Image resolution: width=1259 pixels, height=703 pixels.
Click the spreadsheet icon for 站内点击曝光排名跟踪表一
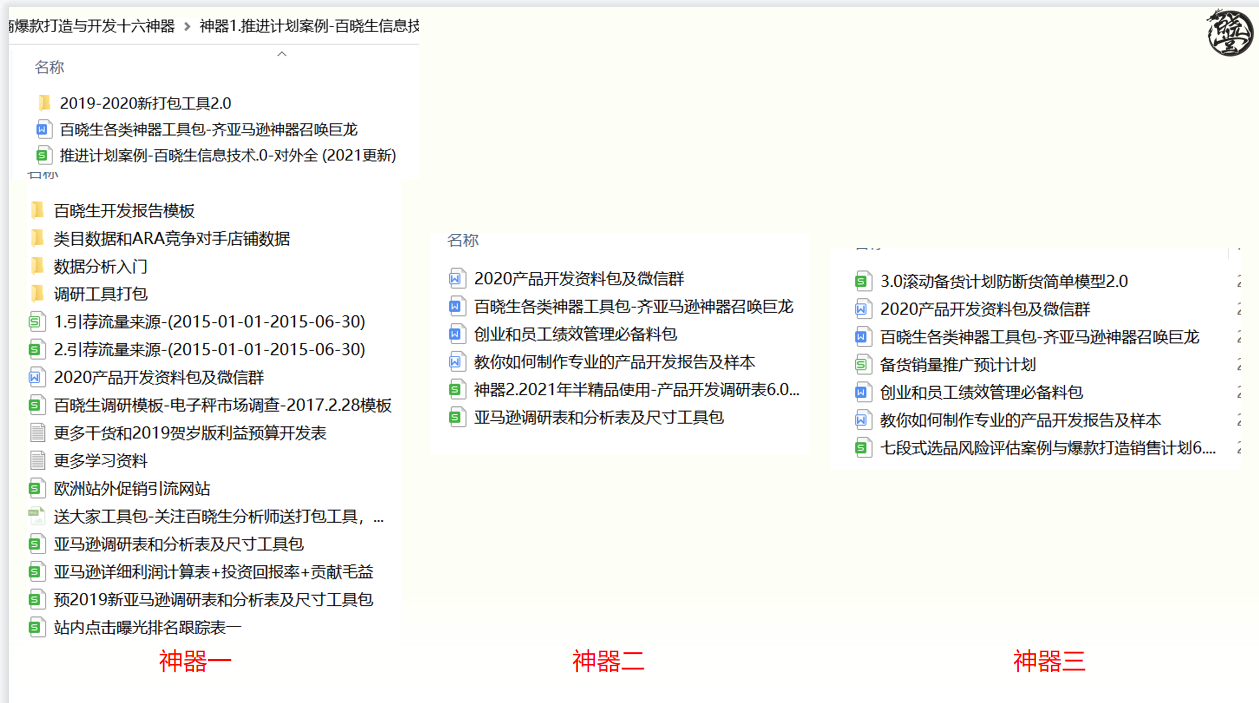[x=37, y=628]
